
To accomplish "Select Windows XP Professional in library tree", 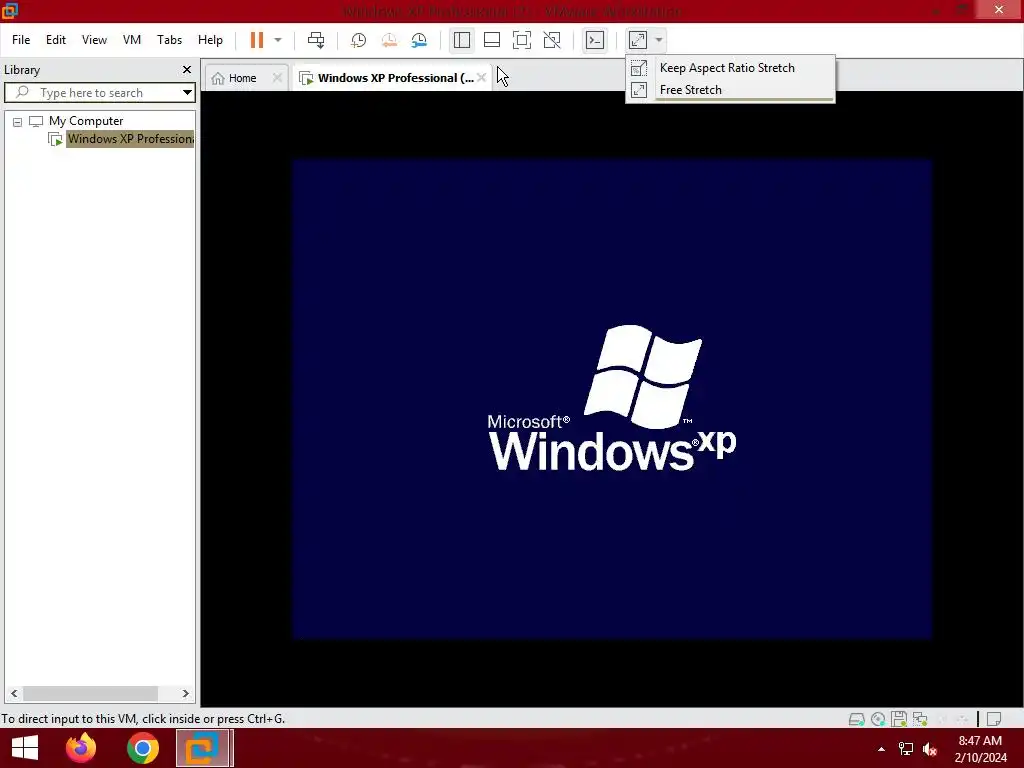I will click(x=130, y=139).
